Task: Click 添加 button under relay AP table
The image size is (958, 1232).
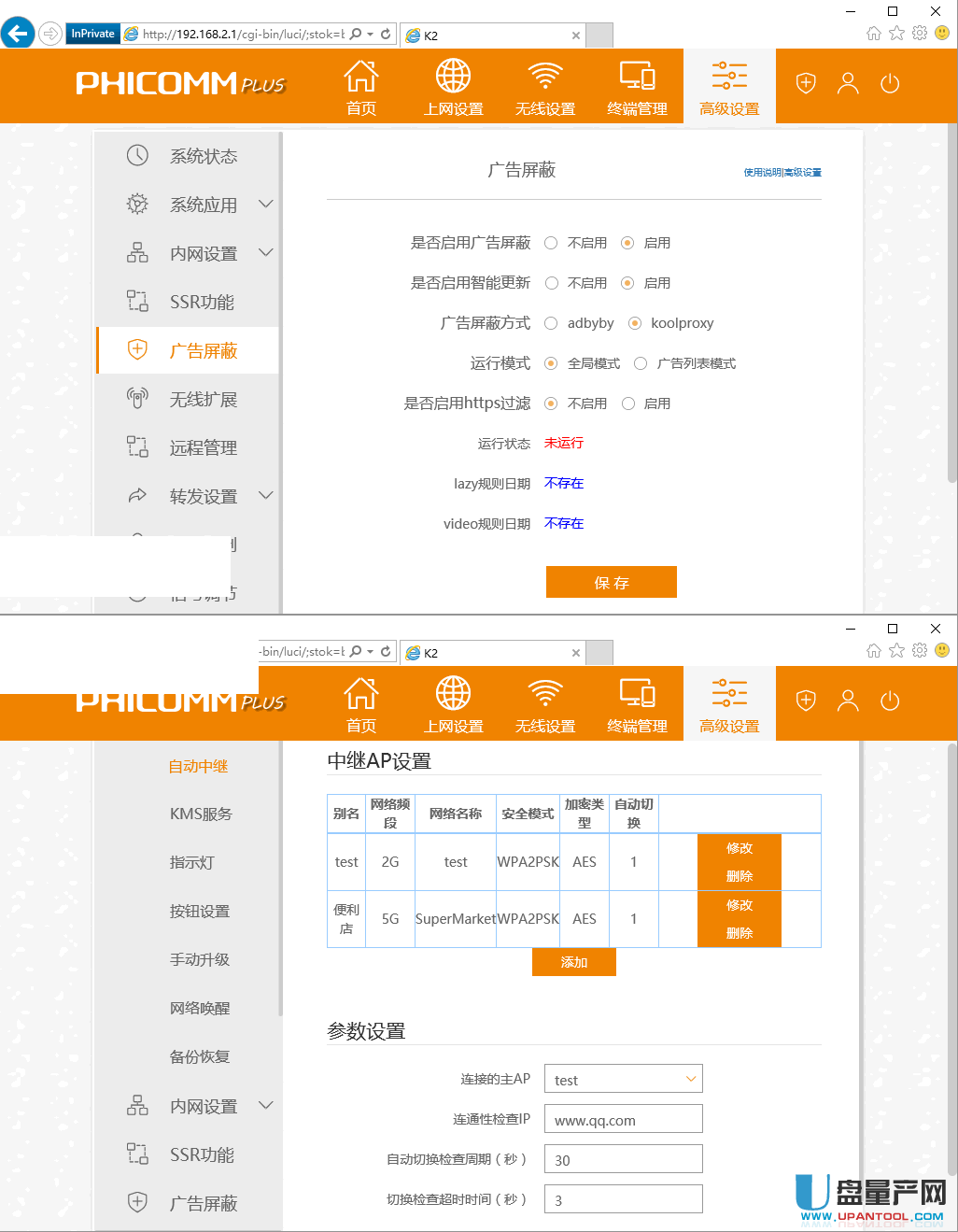Action: coord(573,962)
